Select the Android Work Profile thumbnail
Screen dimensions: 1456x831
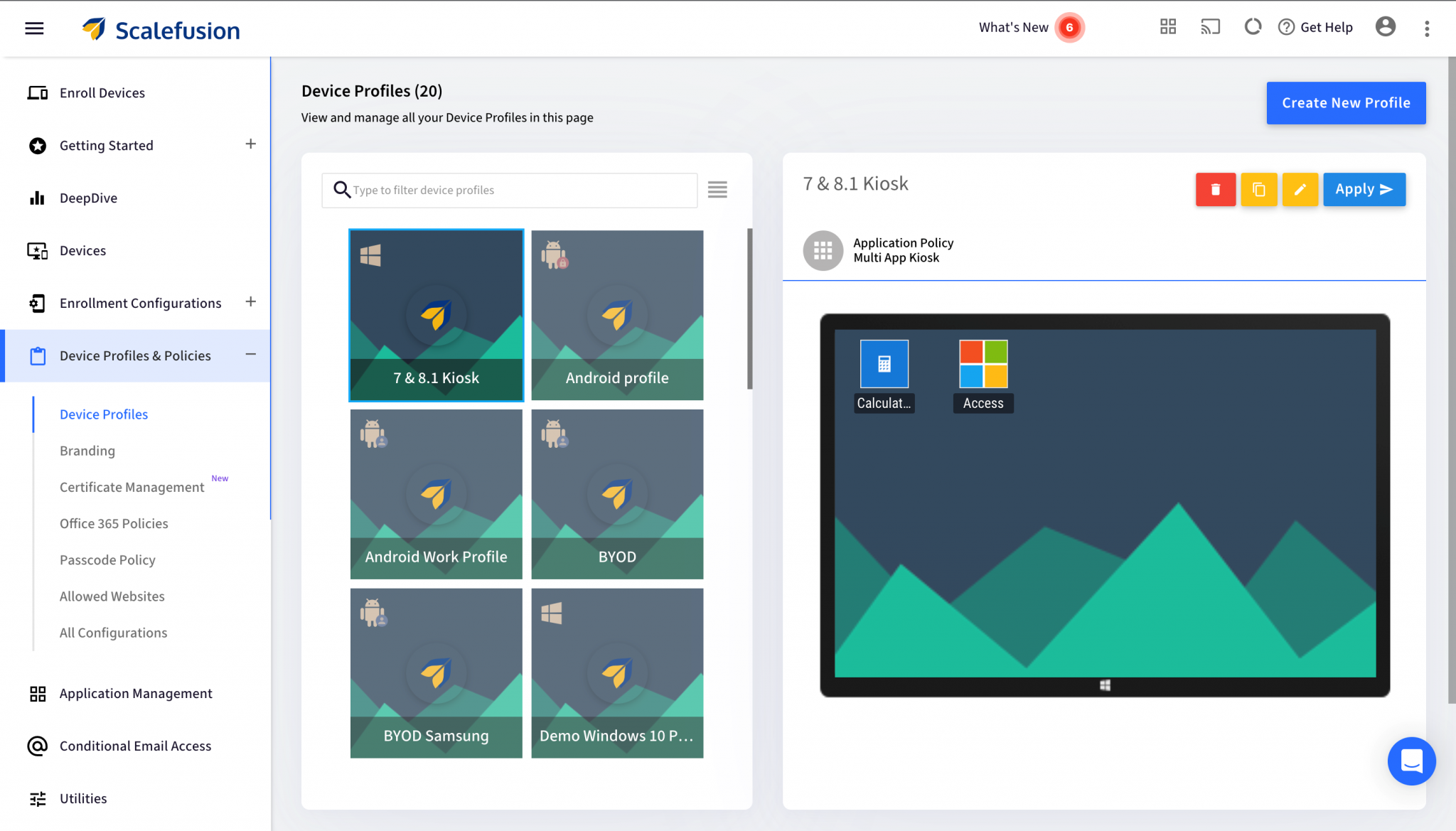(436, 494)
